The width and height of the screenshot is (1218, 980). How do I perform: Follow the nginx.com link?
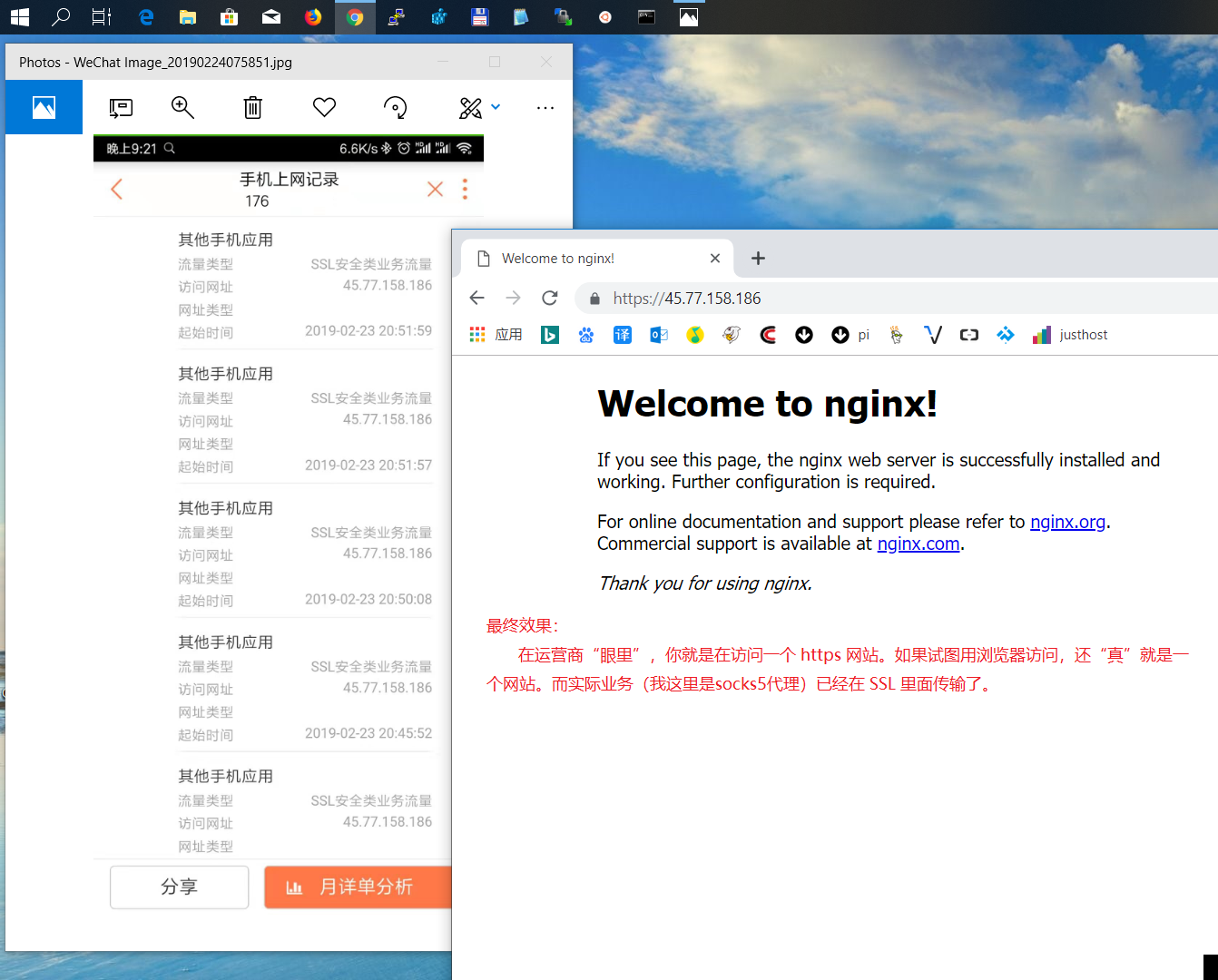918,544
